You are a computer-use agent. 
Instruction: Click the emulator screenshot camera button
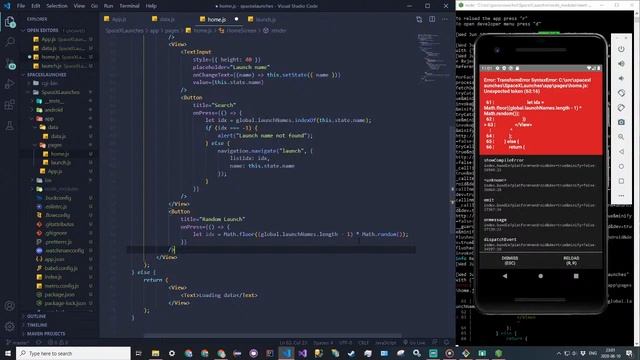pos(621,122)
